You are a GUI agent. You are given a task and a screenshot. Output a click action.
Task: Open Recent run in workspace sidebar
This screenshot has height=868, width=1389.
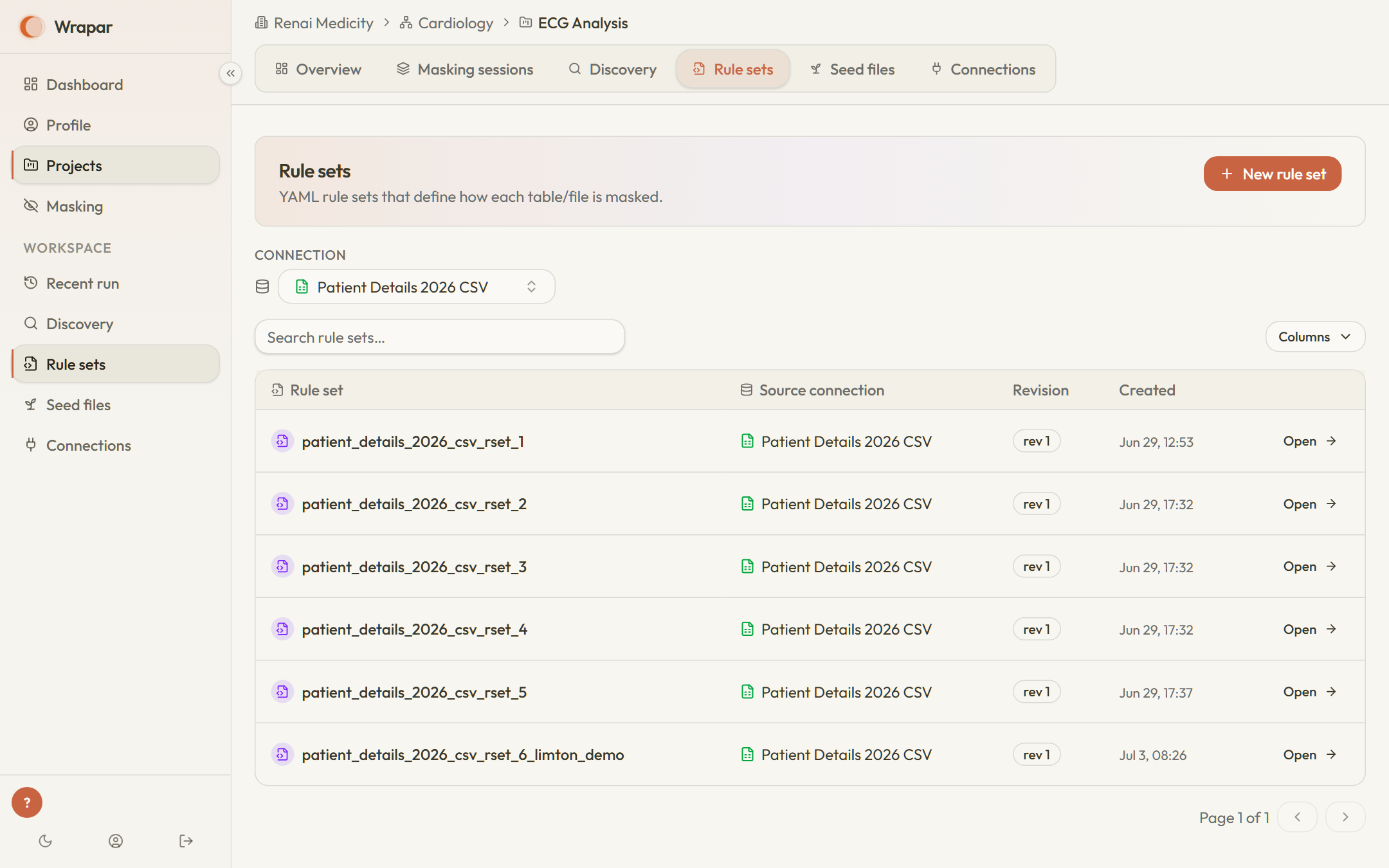pos(116,283)
